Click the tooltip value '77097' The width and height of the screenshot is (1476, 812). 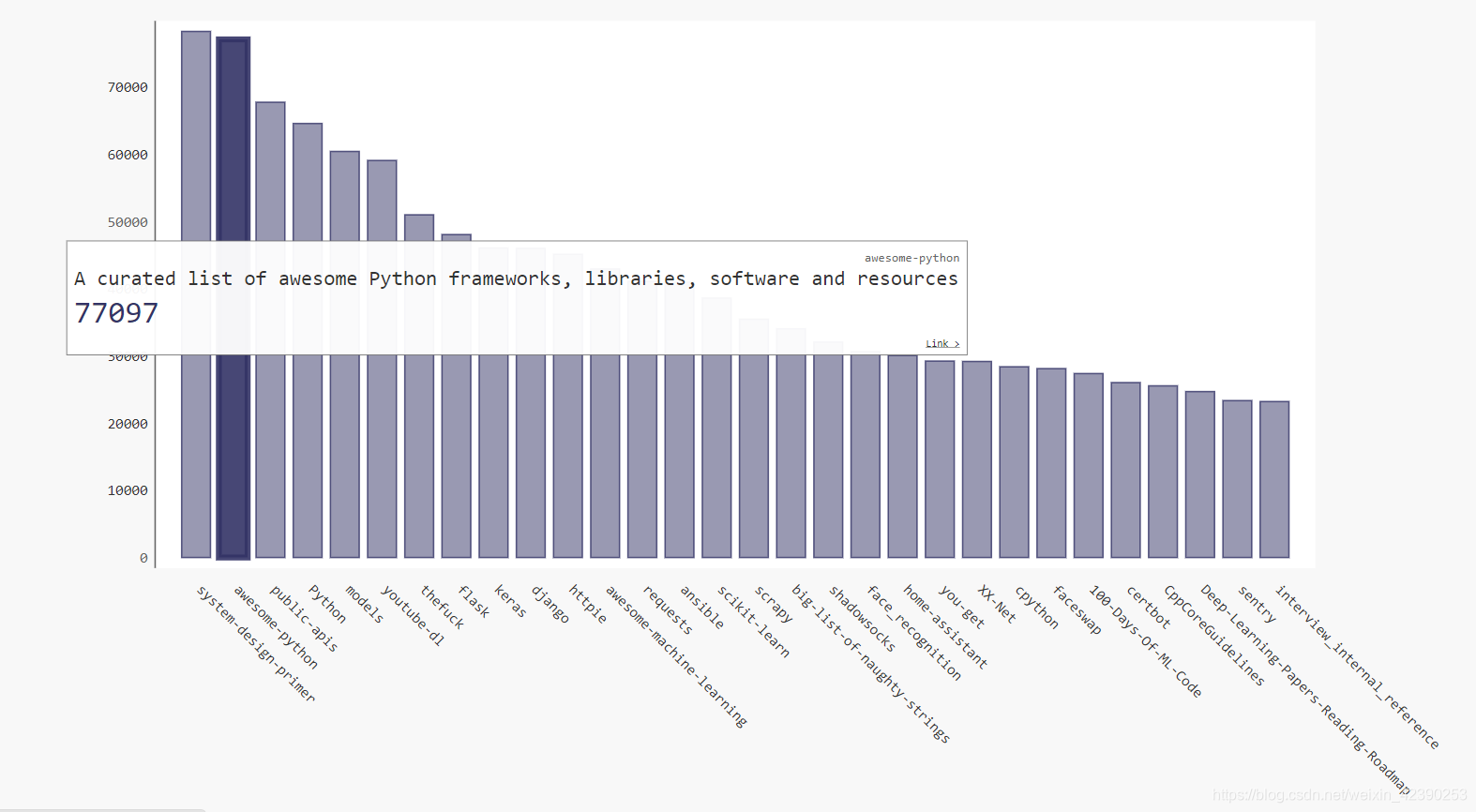(x=116, y=313)
